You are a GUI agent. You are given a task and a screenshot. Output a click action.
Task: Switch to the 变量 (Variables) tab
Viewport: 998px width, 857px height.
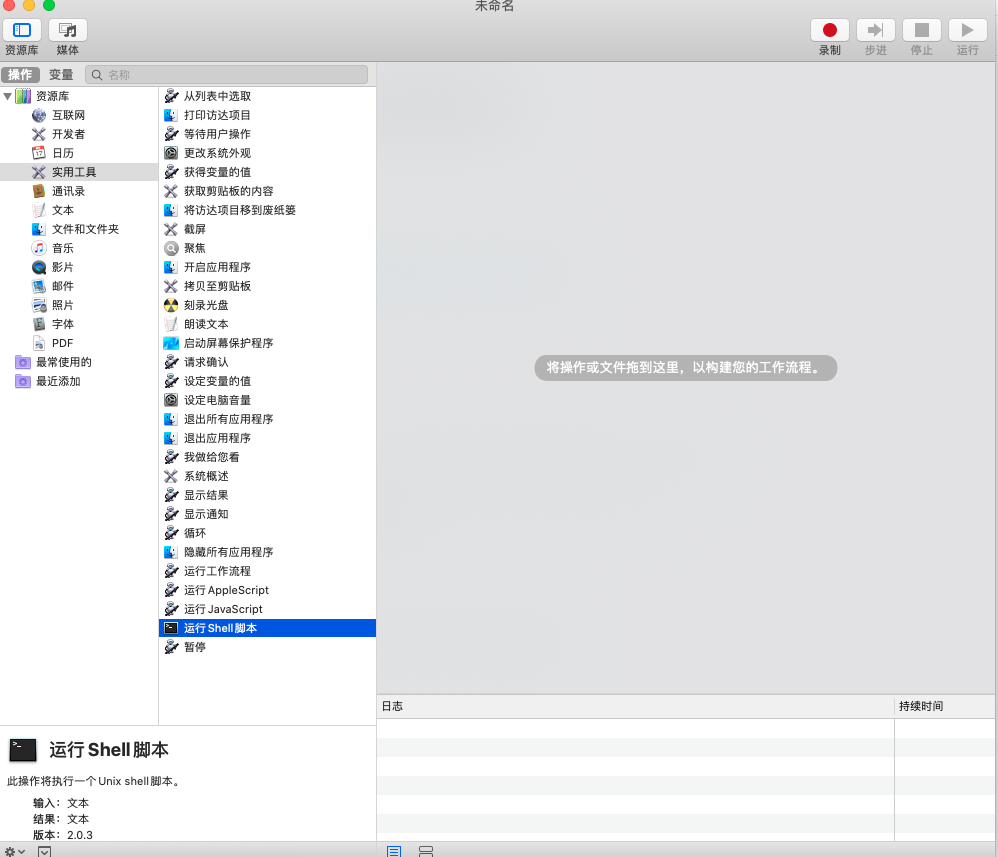click(60, 74)
